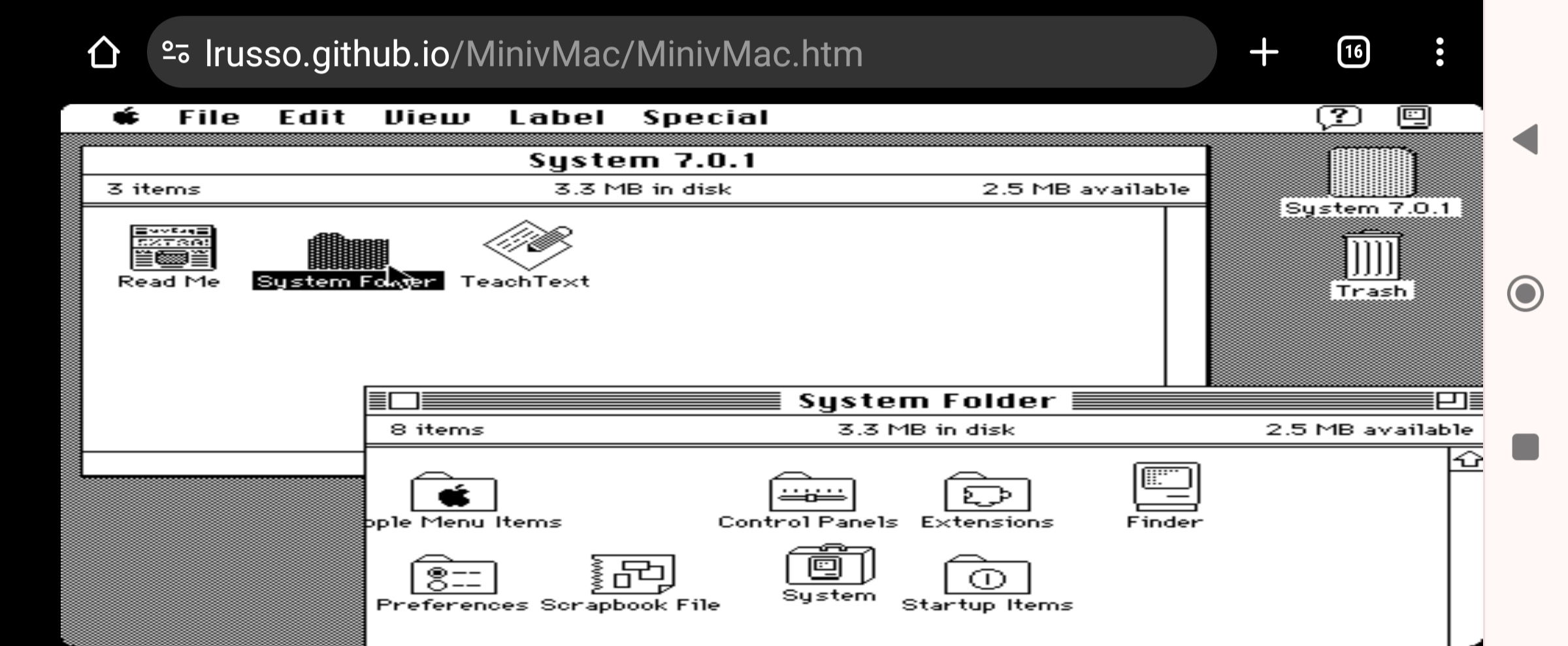The height and width of the screenshot is (646, 1568).
Task: Open the Balloon Help menu icon
Action: click(x=1339, y=118)
